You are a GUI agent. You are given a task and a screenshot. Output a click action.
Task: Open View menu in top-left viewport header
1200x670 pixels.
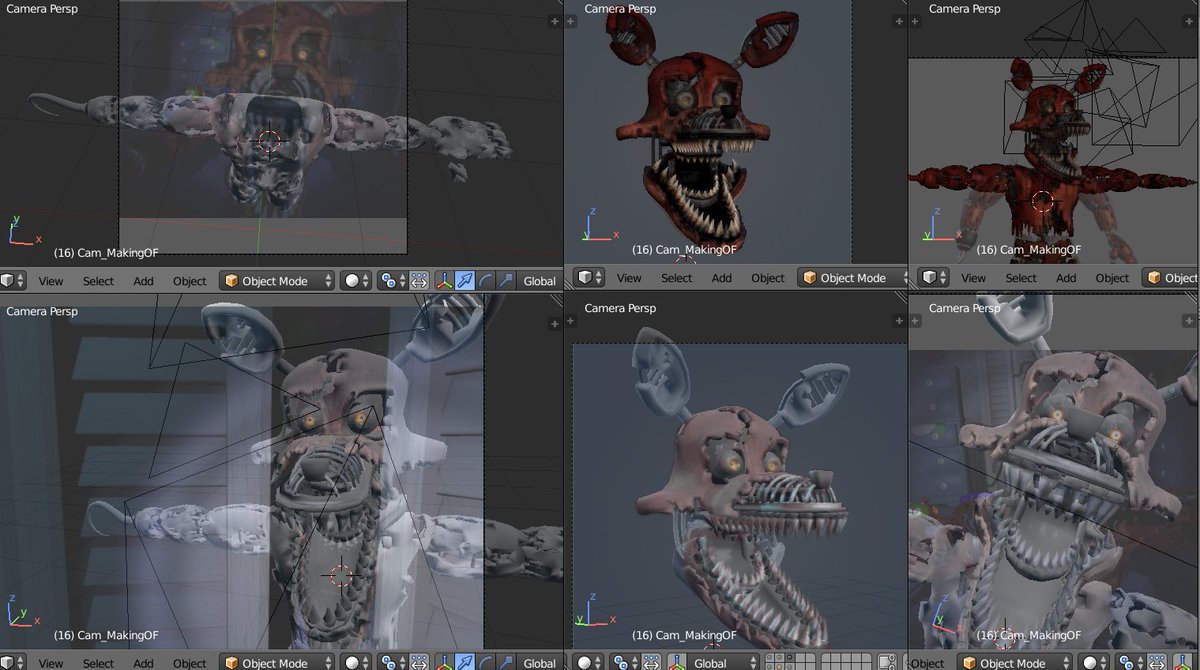[51, 281]
